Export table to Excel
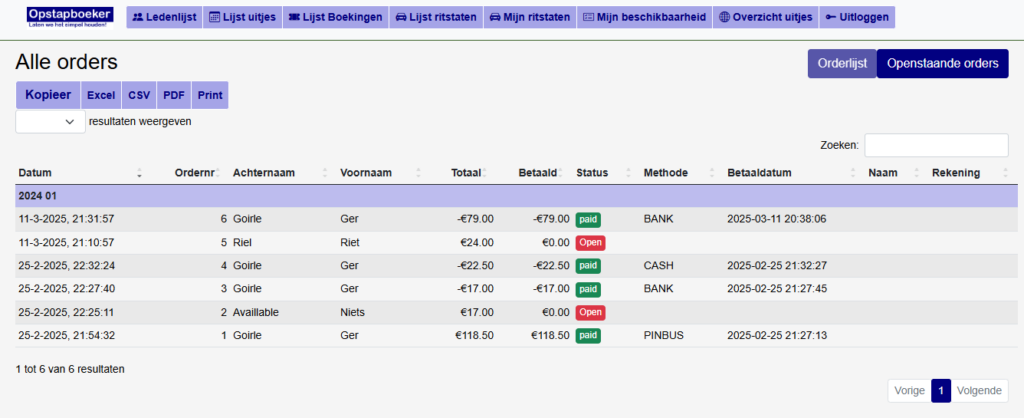This screenshot has width=1024, height=418. tap(100, 95)
